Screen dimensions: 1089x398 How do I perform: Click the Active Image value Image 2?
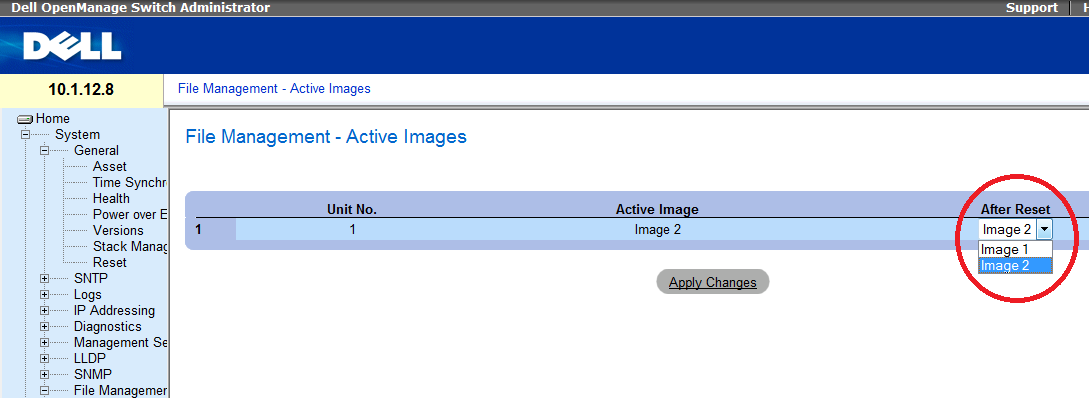[x=658, y=230]
